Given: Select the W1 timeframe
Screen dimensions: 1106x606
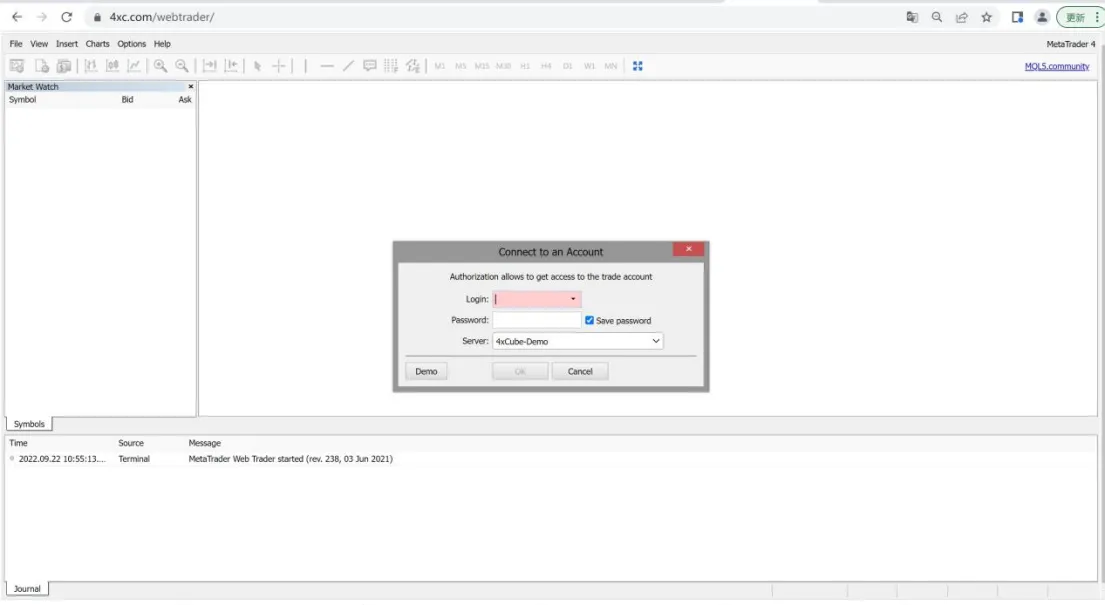Looking at the screenshot, I should click(589, 66).
